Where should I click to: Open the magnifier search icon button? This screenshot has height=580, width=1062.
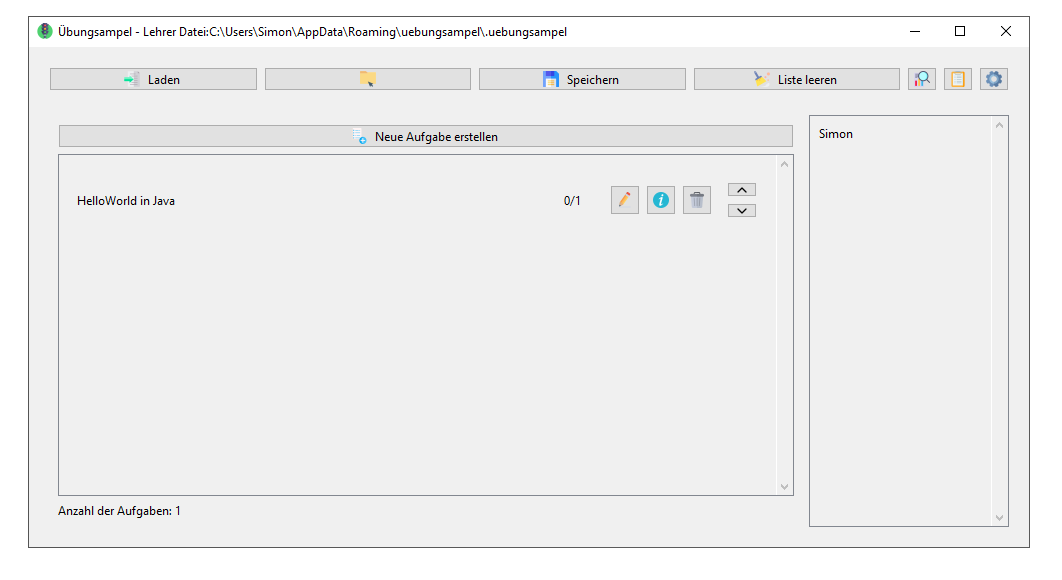click(922, 79)
